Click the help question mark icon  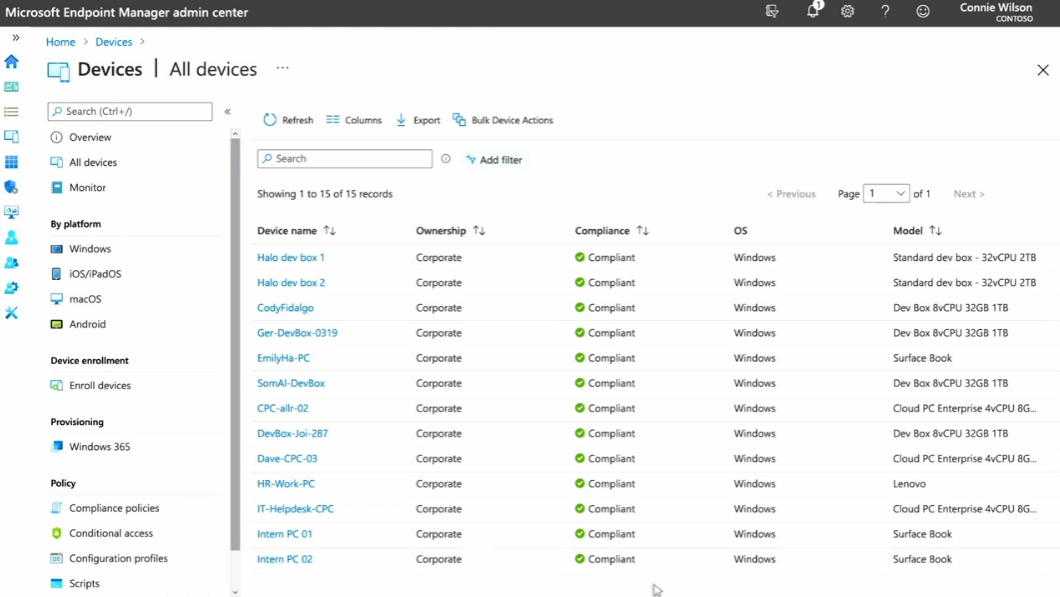click(885, 12)
